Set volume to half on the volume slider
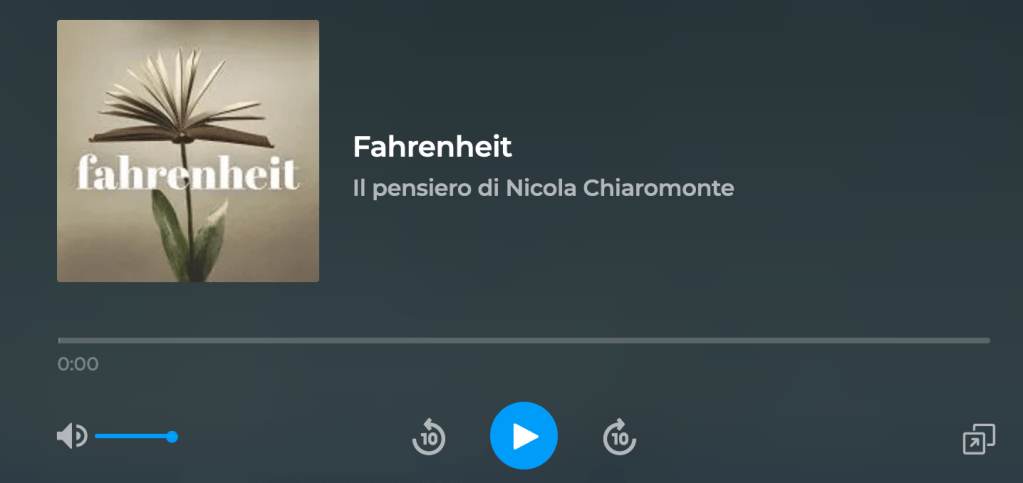The height and width of the screenshot is (483, 1023). [133, 436]
